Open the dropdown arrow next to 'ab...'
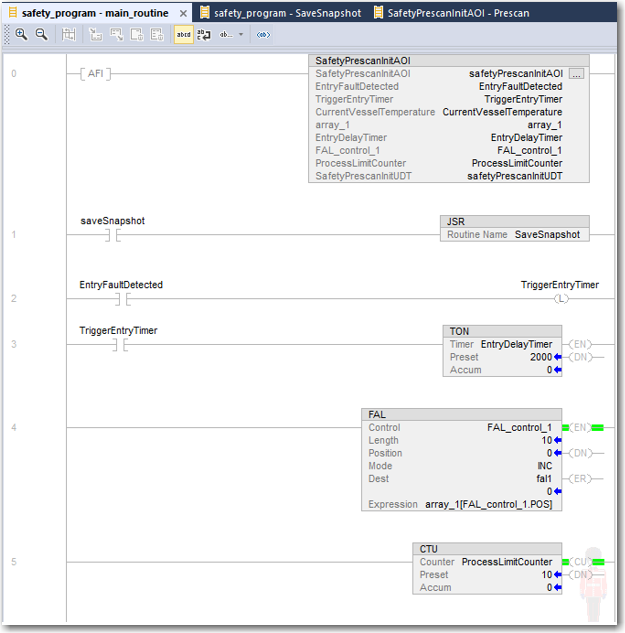 tap(241, 35)
